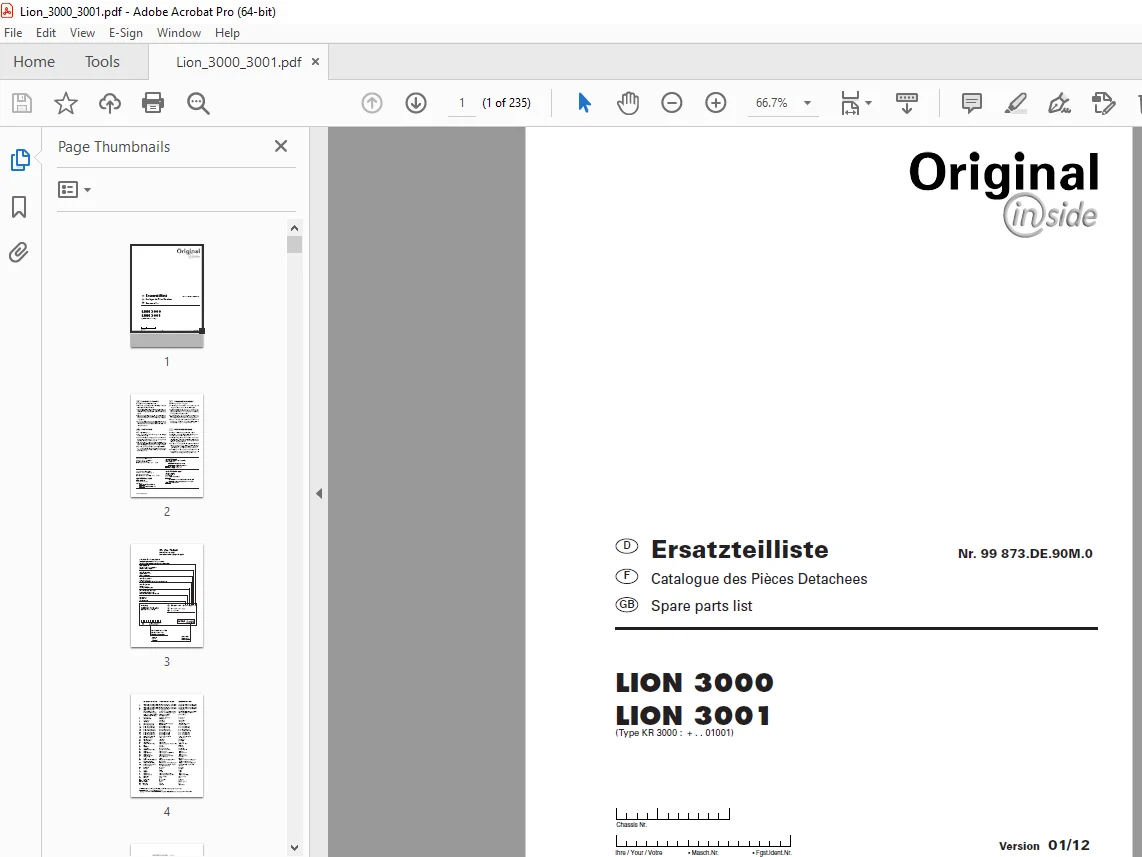
Task: Activate the Hand pan tool
Action: 628,103
